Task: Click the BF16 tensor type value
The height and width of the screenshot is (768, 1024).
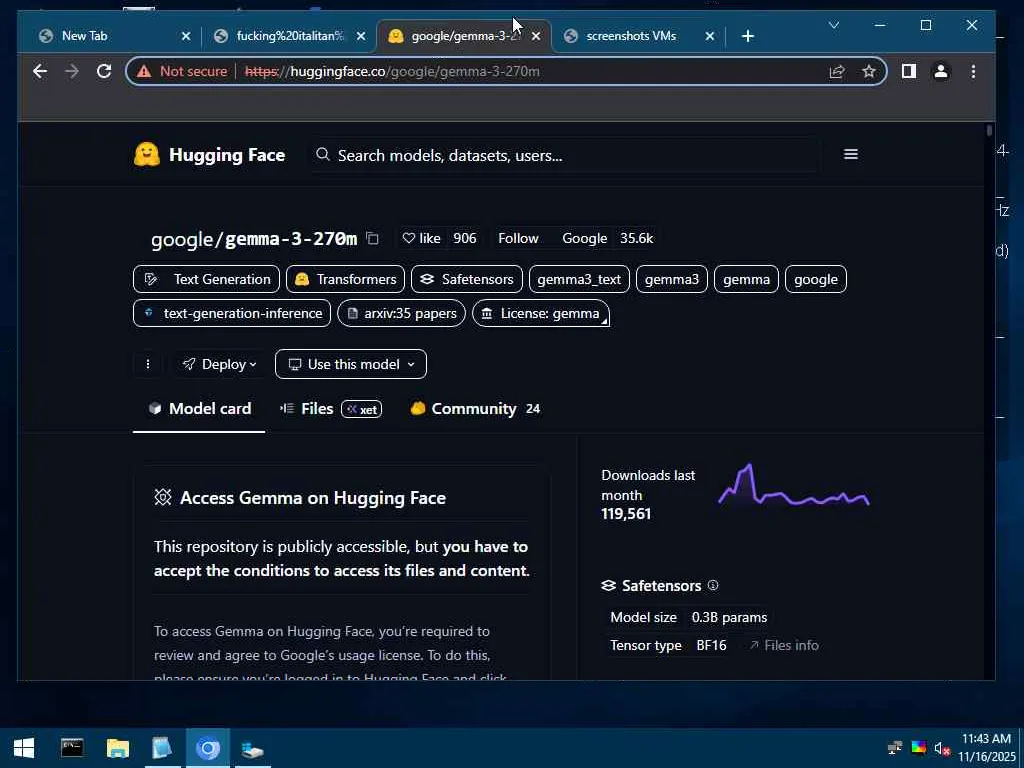Action: (x=711, y=645)
